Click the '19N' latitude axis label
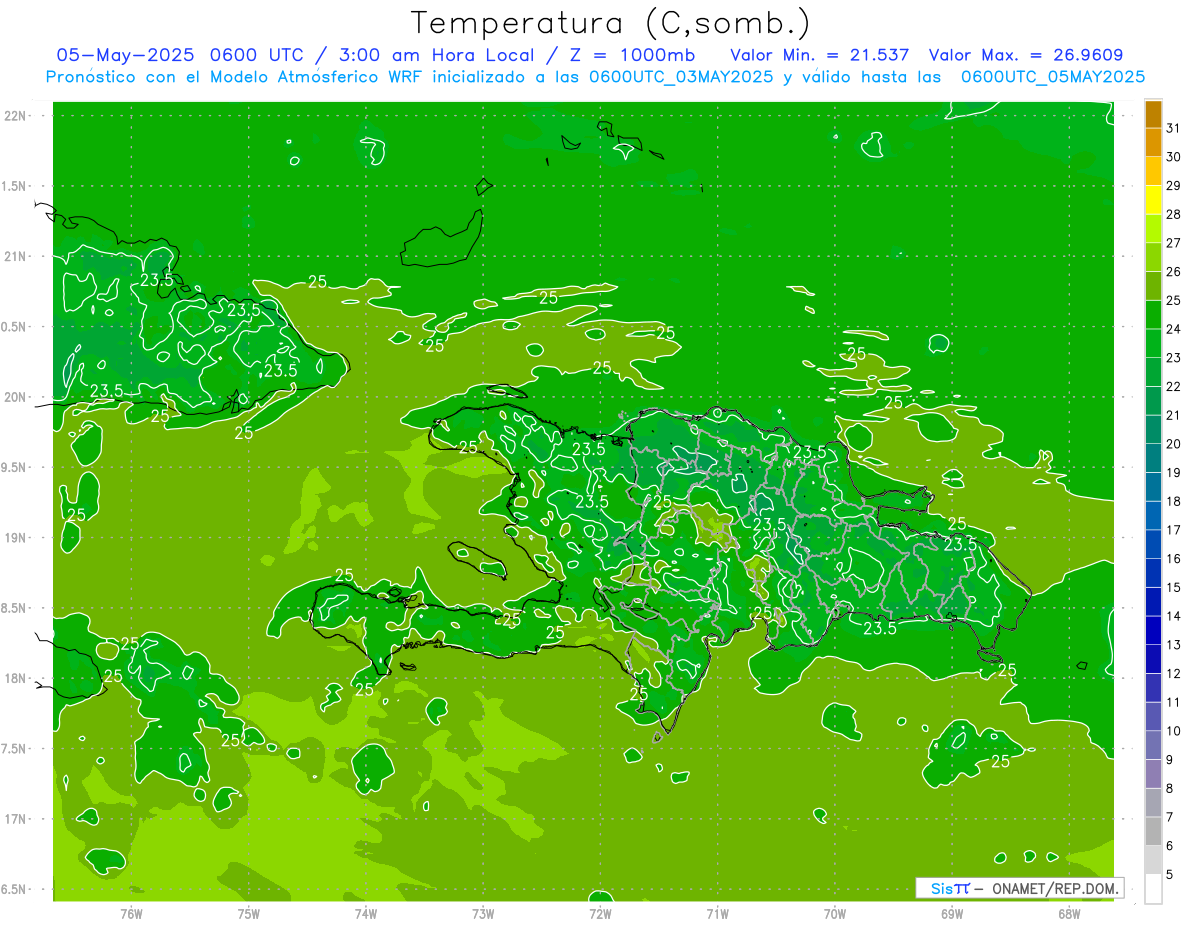This screenshot has width=1200, height=927. click(x=16, y=538)
